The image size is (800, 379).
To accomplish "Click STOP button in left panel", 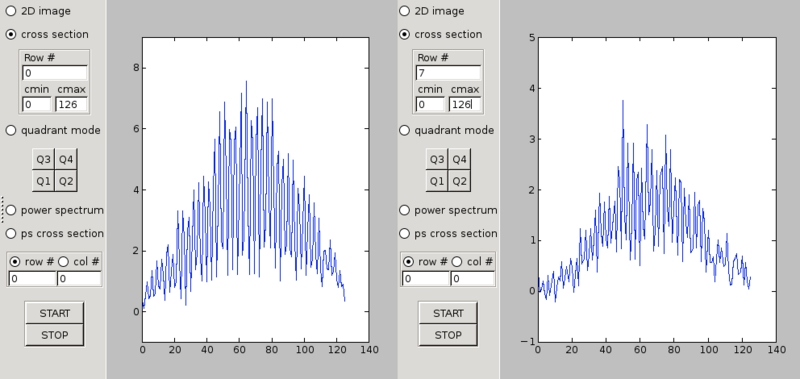I will pyautogui.click(x=55, y=335).
